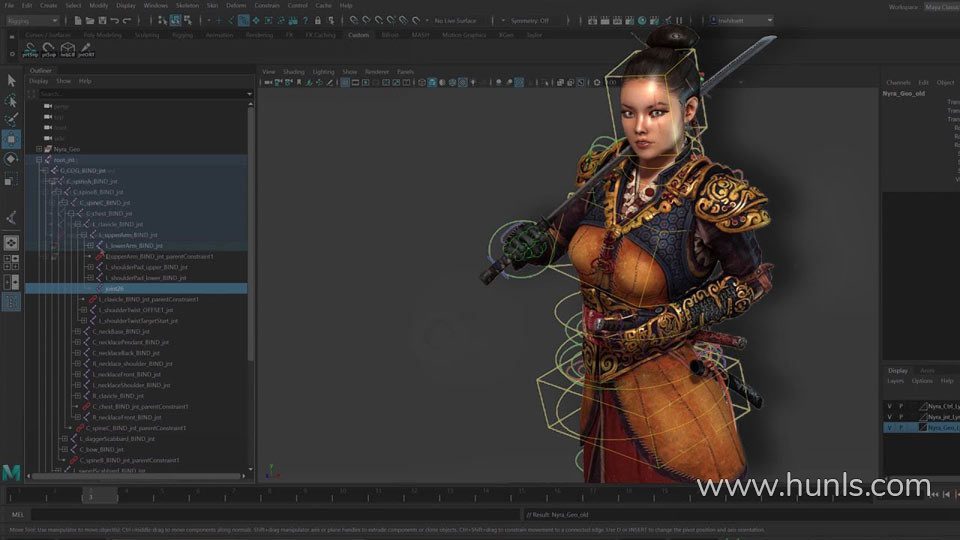Toggle visibility V of Nyra_Geo layer
Viewport: 960px width, 540px height.
pos(889,427)
